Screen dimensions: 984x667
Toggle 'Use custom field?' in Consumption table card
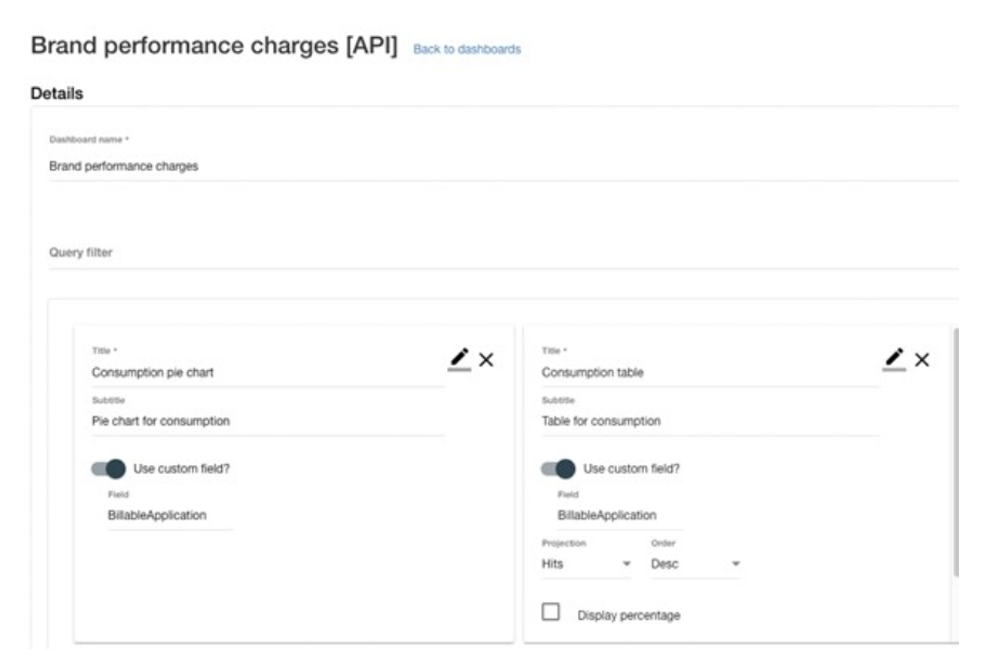tap(558, 468)
